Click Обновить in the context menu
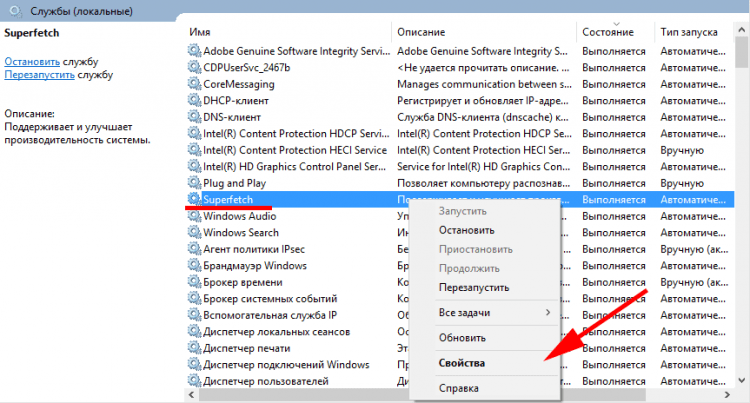750x403 pixels. point(462,338)
